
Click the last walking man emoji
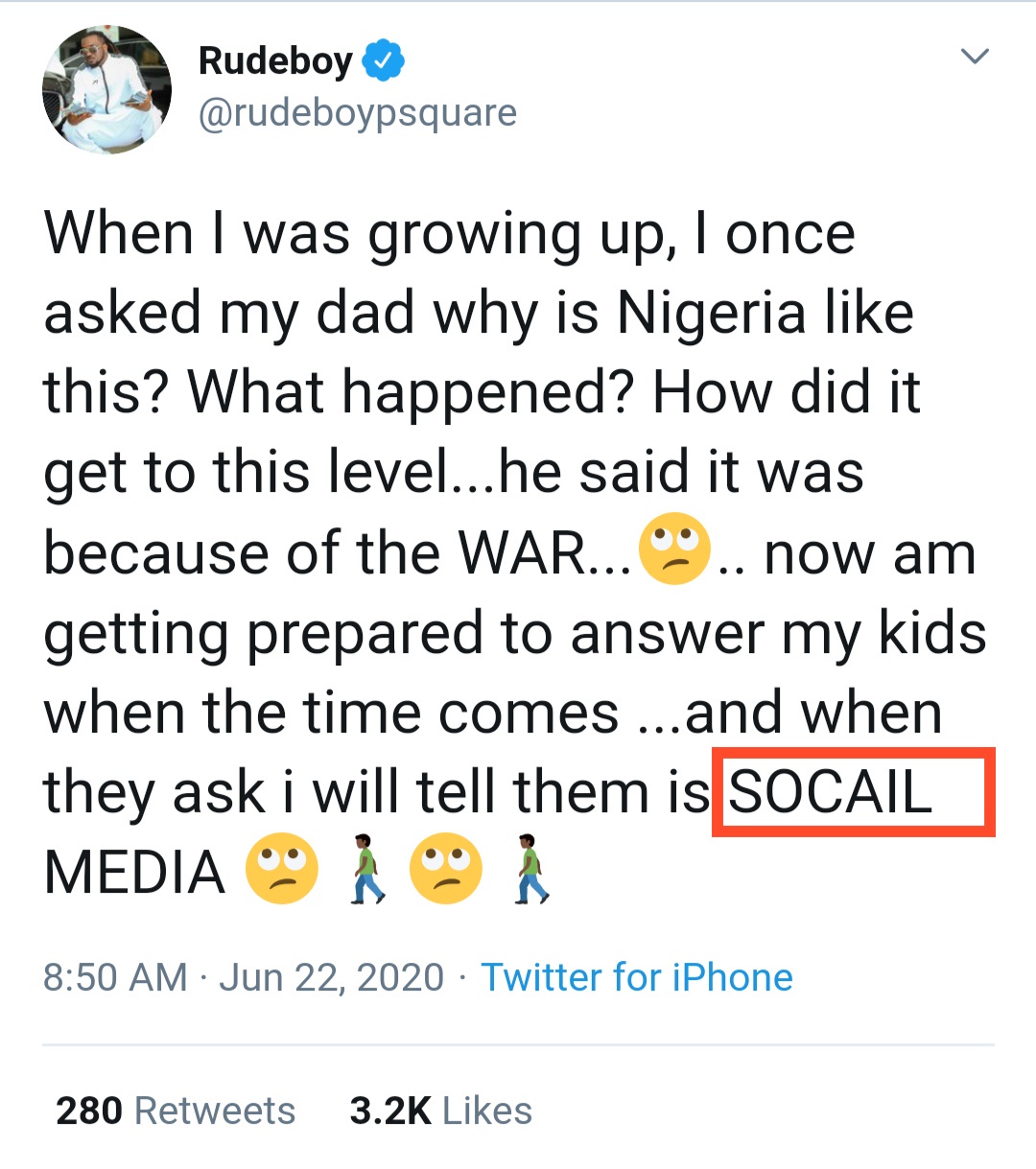[x=530, y=869]
